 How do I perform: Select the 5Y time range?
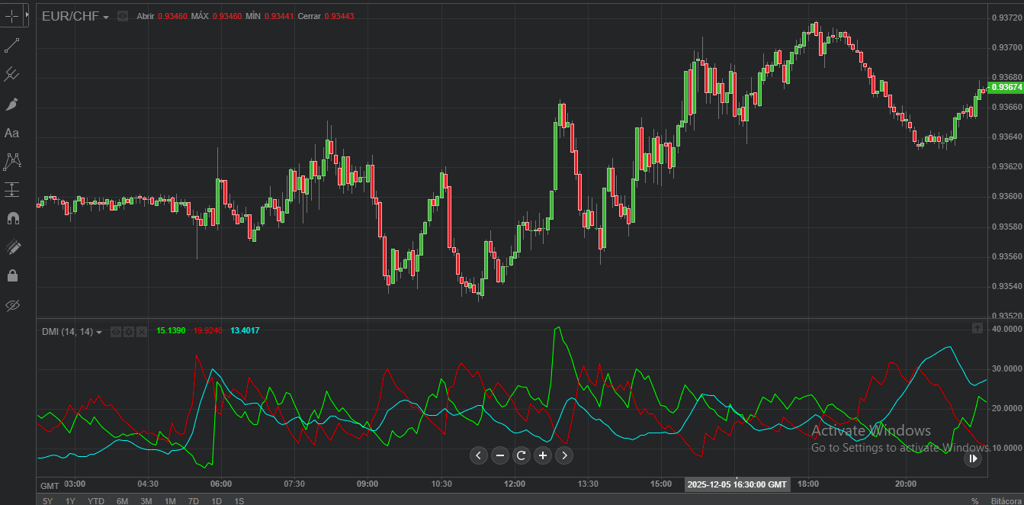[x=48, y=501]
